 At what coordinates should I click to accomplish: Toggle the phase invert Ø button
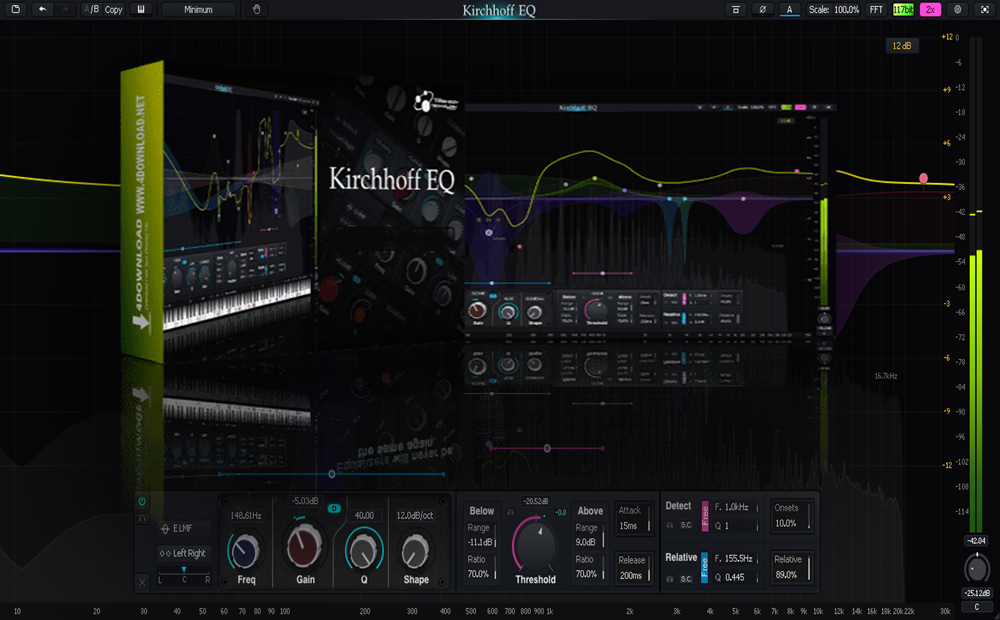coord(762,10)
